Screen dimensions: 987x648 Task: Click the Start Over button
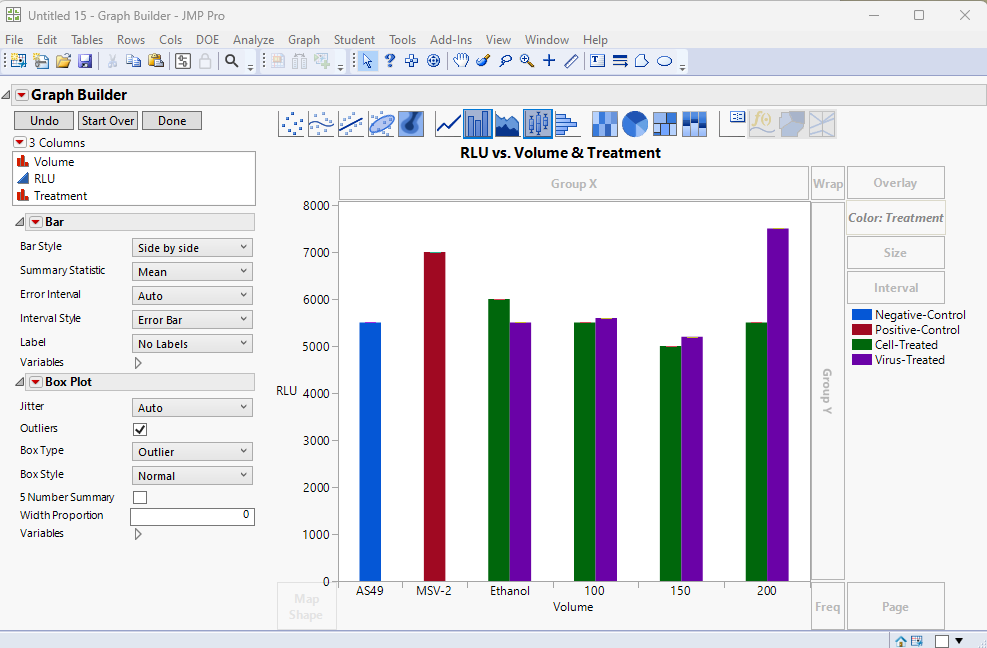pyautogui.click(x=108, y=121)
